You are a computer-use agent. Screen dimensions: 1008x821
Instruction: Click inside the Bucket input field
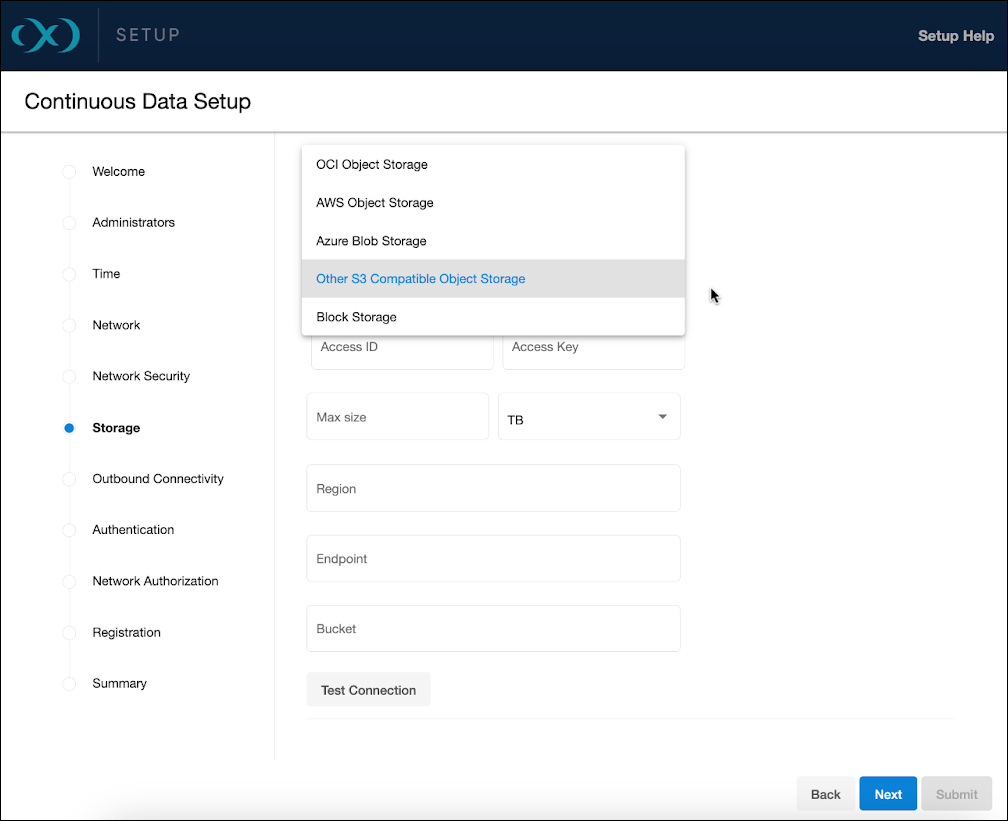point(492,628)
